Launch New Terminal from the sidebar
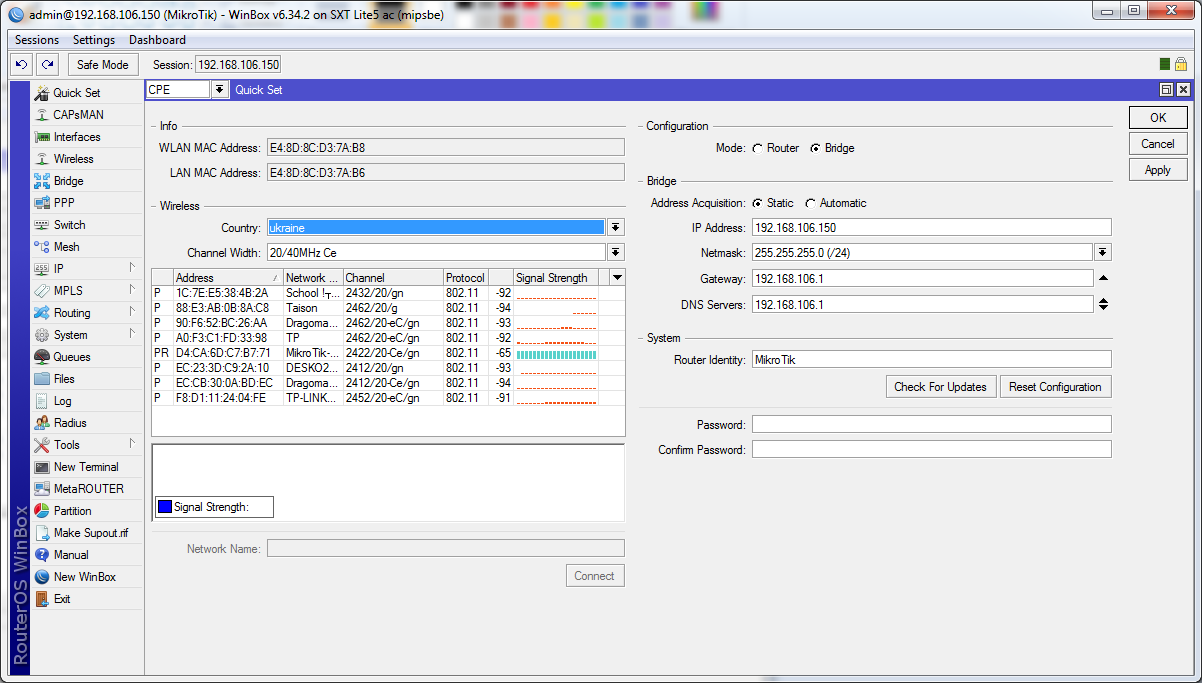 [x=85, y=467]
